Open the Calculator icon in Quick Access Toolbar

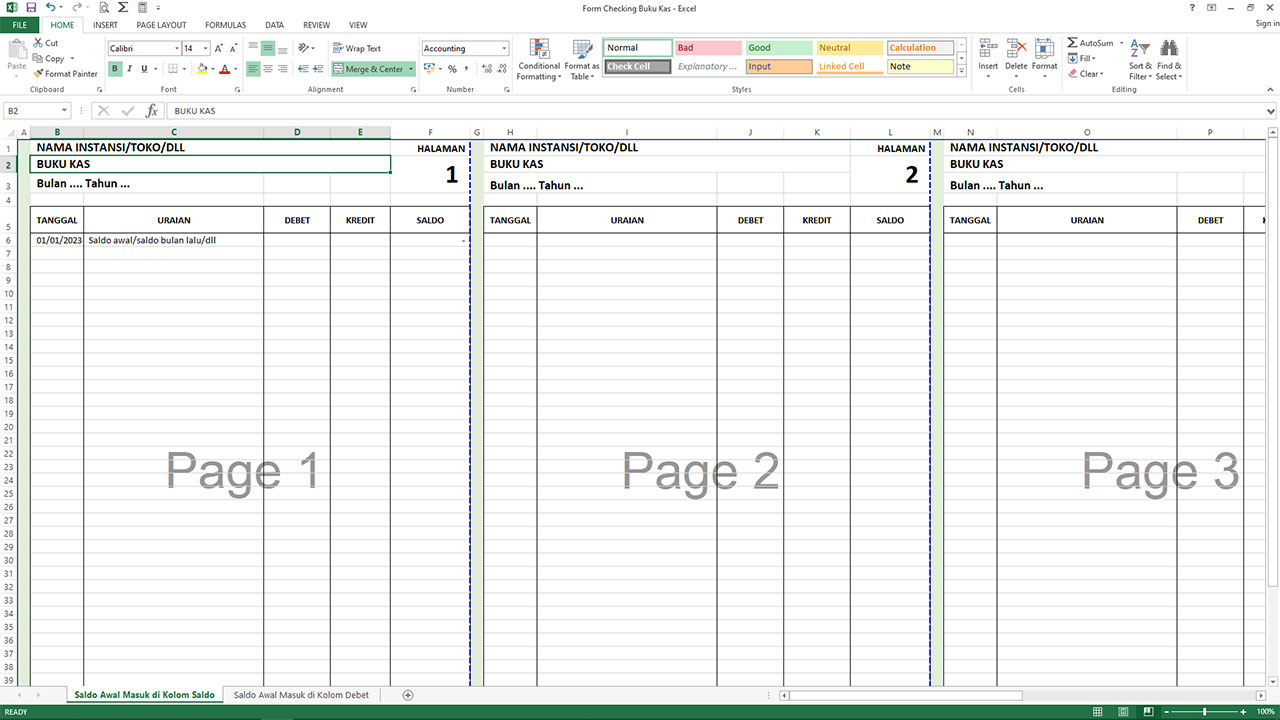[143, 7]
